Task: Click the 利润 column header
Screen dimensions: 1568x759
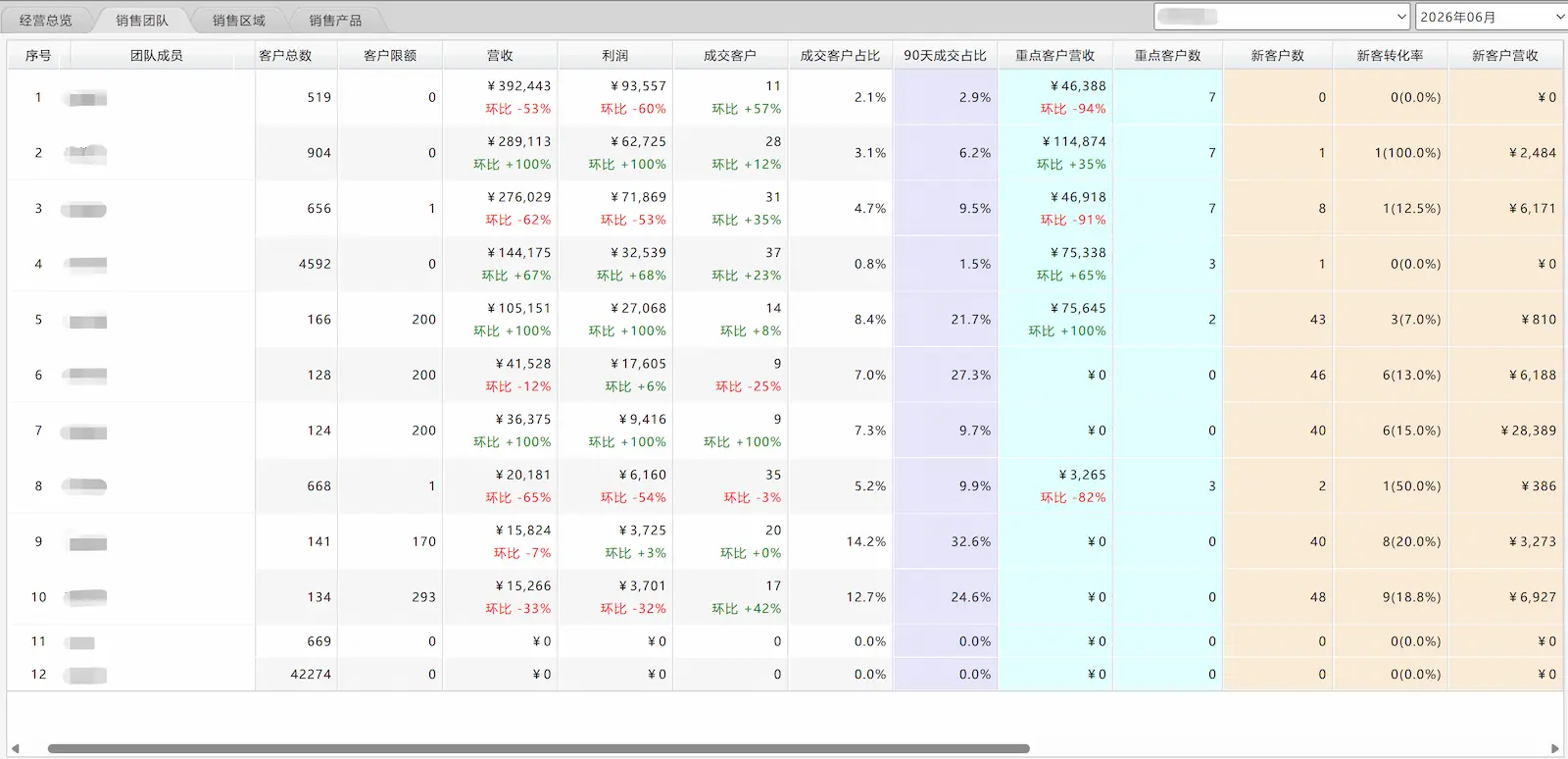Action: click(615, 56)
